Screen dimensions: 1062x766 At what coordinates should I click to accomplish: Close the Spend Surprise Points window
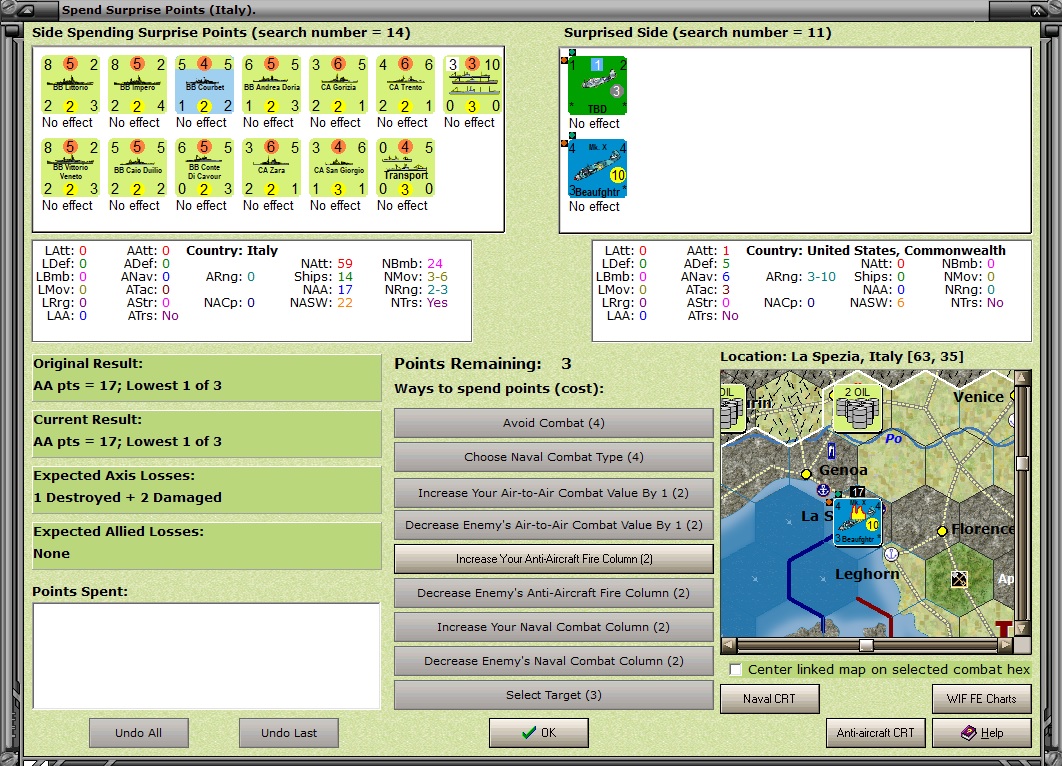1037,10
